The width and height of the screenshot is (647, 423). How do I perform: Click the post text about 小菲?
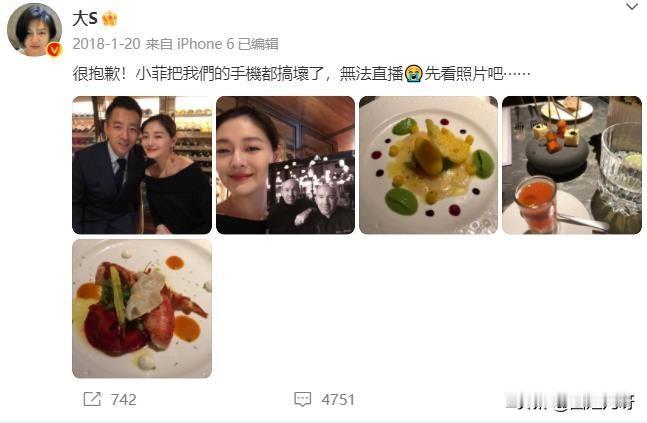click(x=301, y=74)
